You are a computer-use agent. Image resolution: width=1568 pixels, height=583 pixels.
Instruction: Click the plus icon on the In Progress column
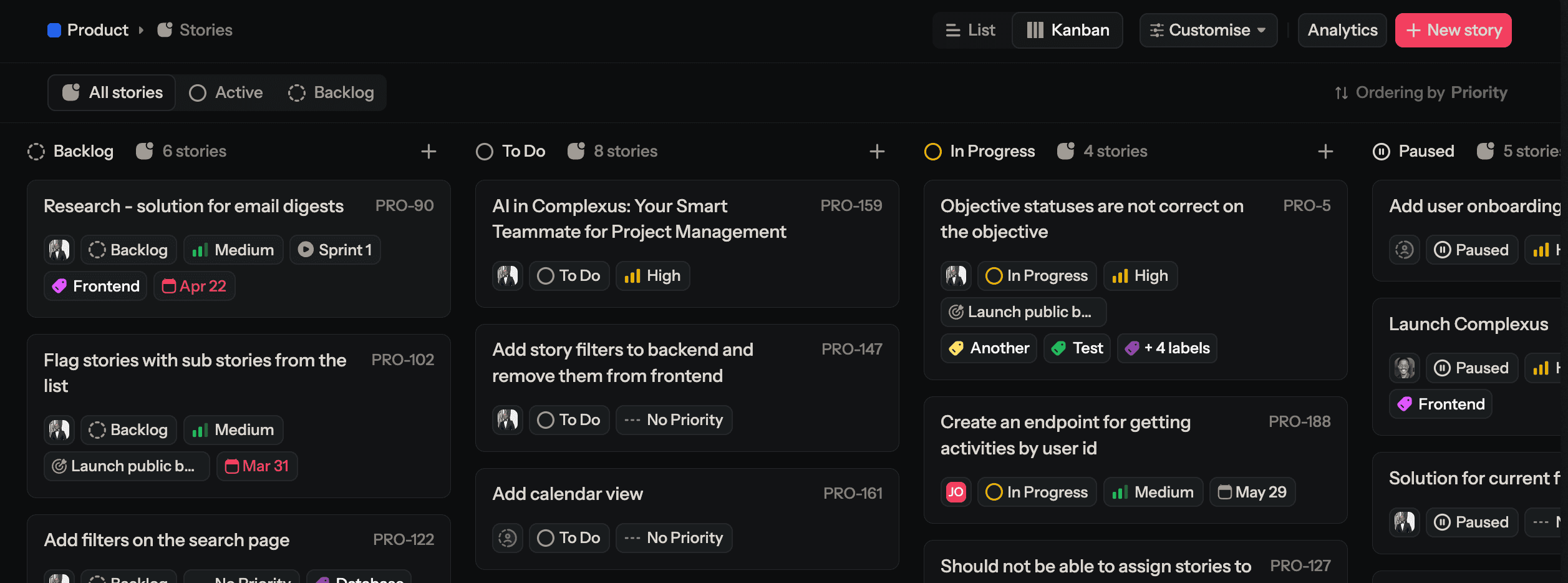(1326, 151)
